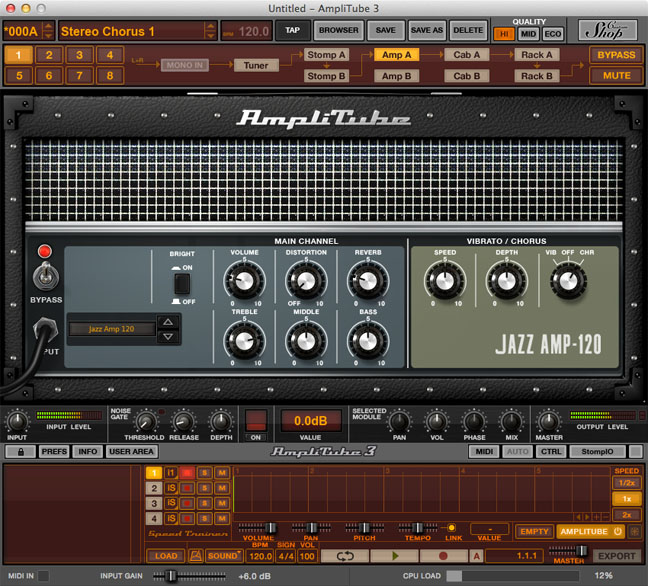The width and height of the screenshot is (648, 586).
Task: Toggle the noise gate ON button
Action: (256, 421)
